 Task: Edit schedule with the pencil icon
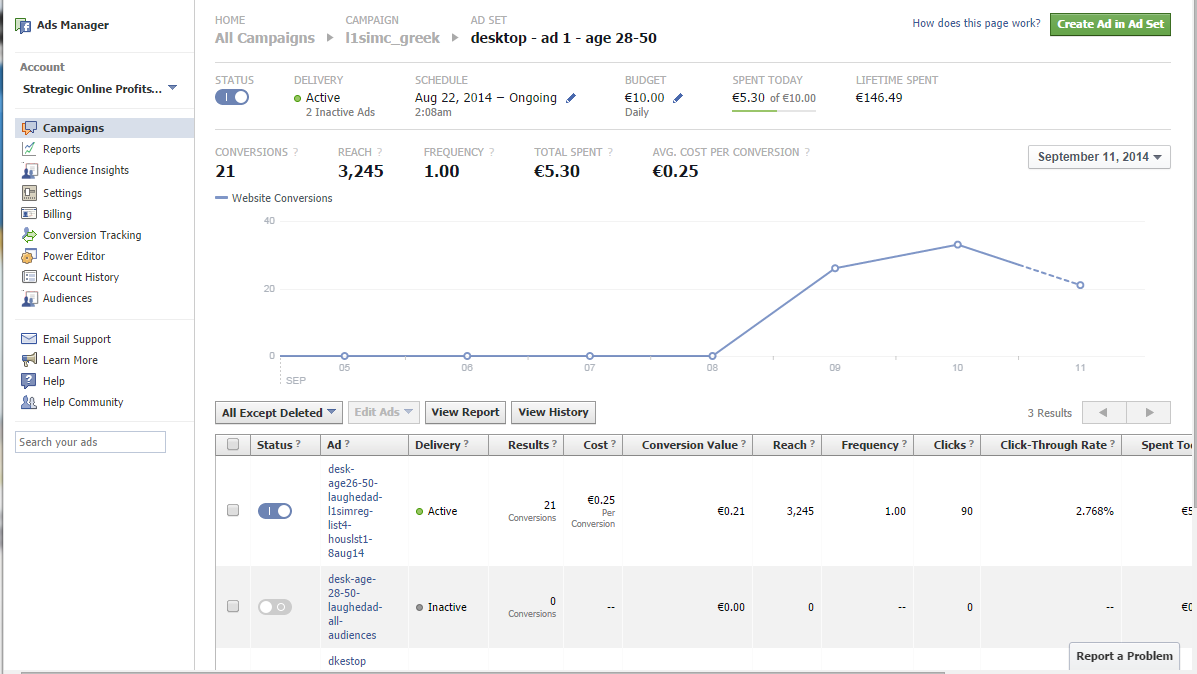(x=571, y=98)
